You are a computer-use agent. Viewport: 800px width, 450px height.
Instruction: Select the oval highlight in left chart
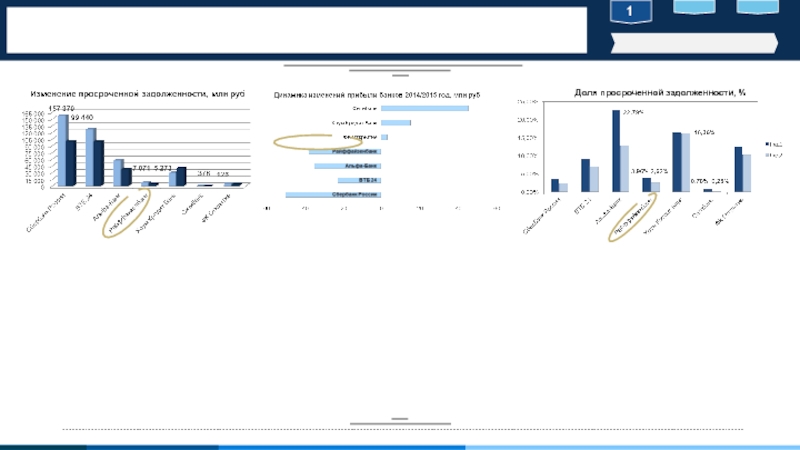pos(128,213)
